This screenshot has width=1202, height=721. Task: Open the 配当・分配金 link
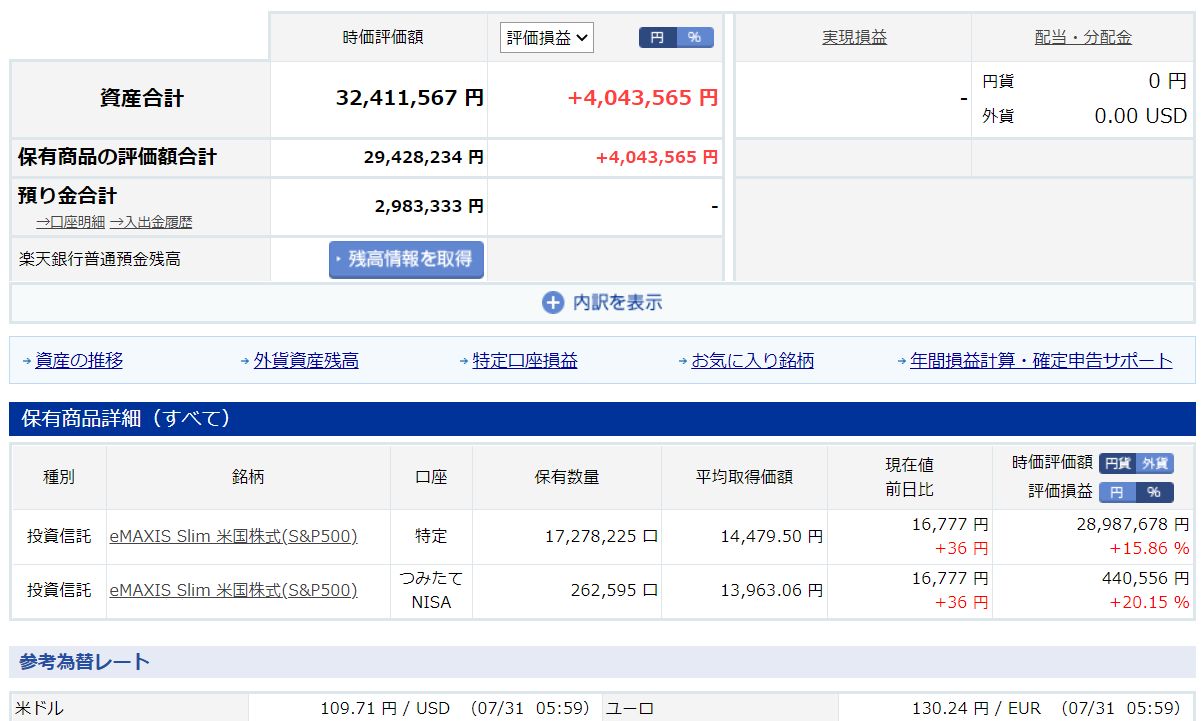click(x=1083, y=38)
